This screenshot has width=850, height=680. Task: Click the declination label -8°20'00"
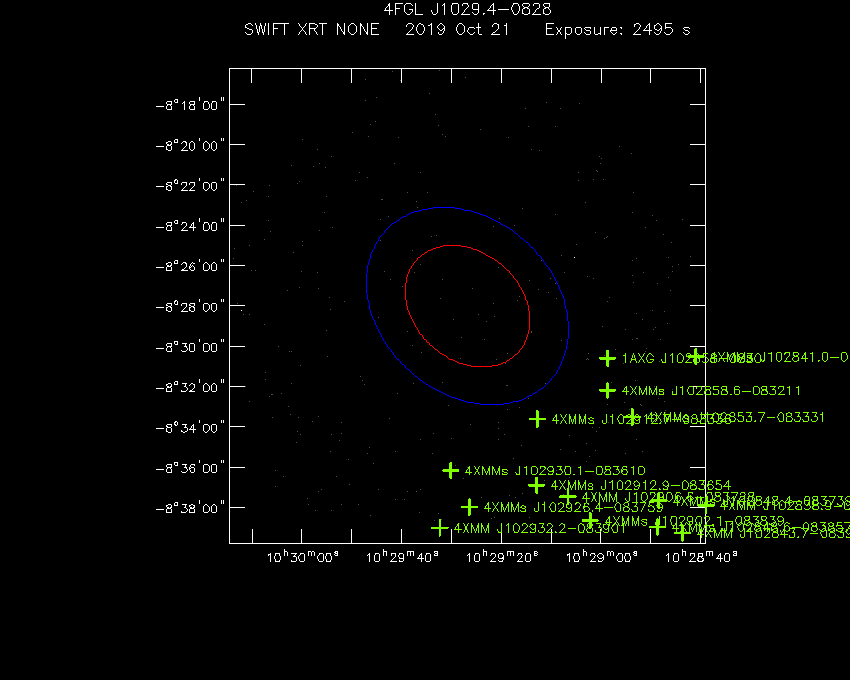click(190, 145)
